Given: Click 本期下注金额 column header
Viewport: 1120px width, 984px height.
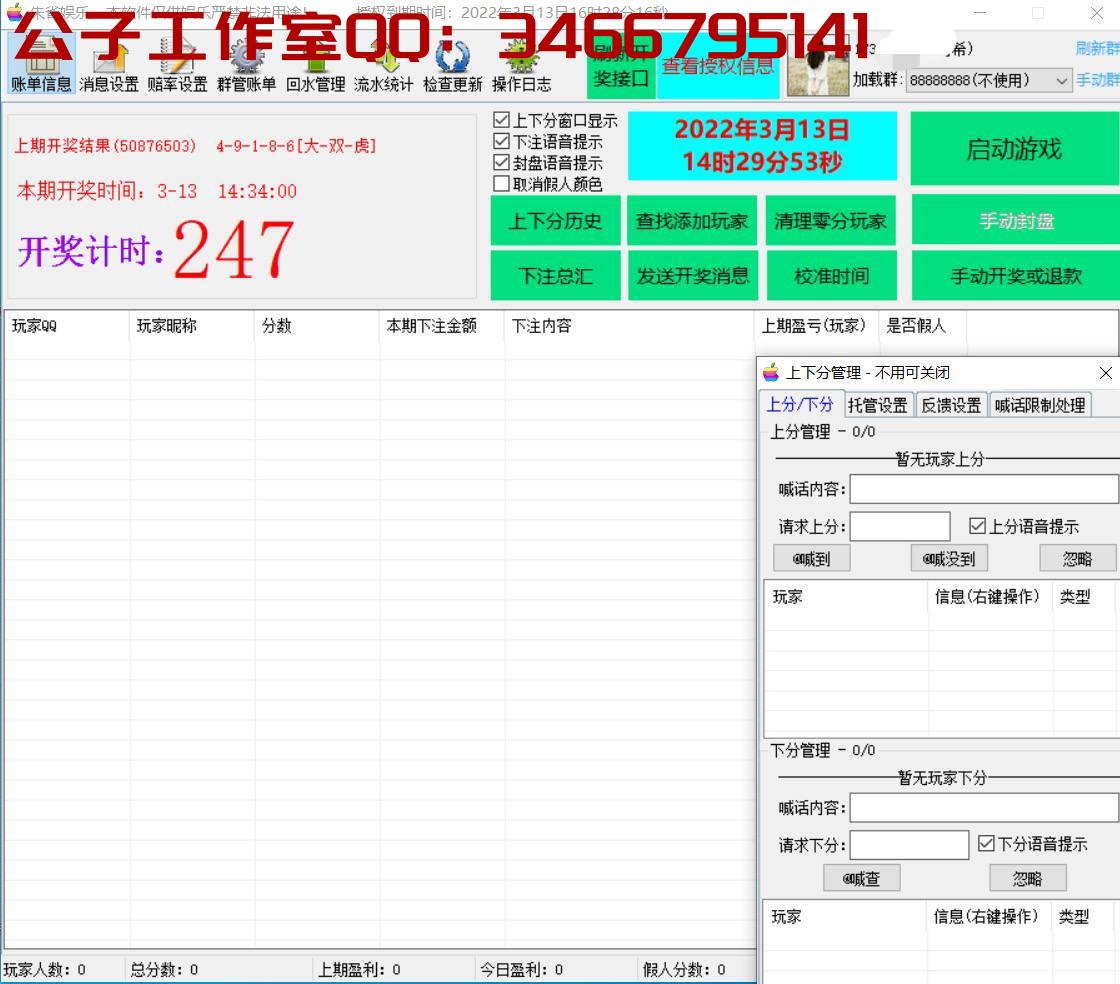Looking at the screenshot, I should (441, 326).
